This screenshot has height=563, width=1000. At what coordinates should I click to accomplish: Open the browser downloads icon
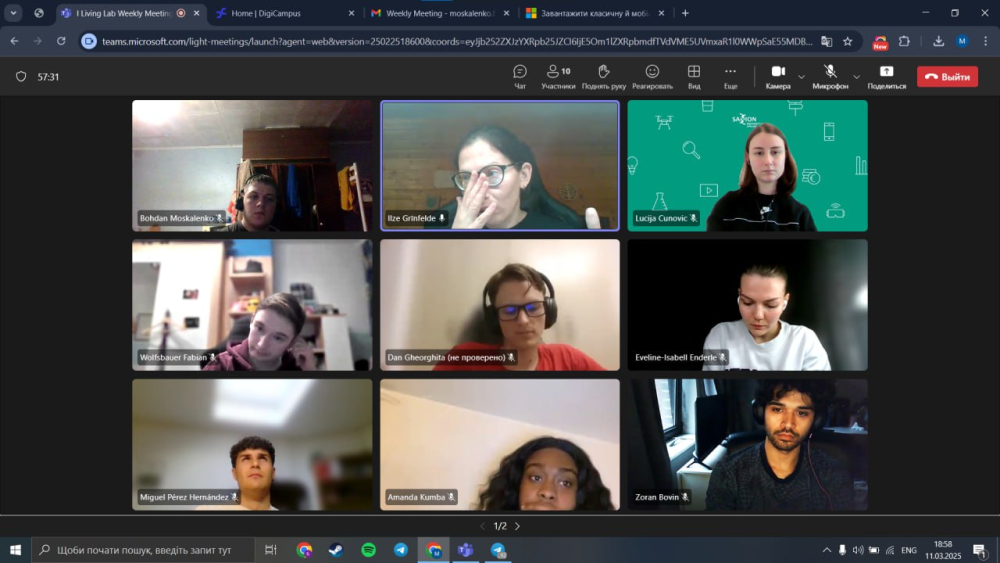tap(938, 41)
